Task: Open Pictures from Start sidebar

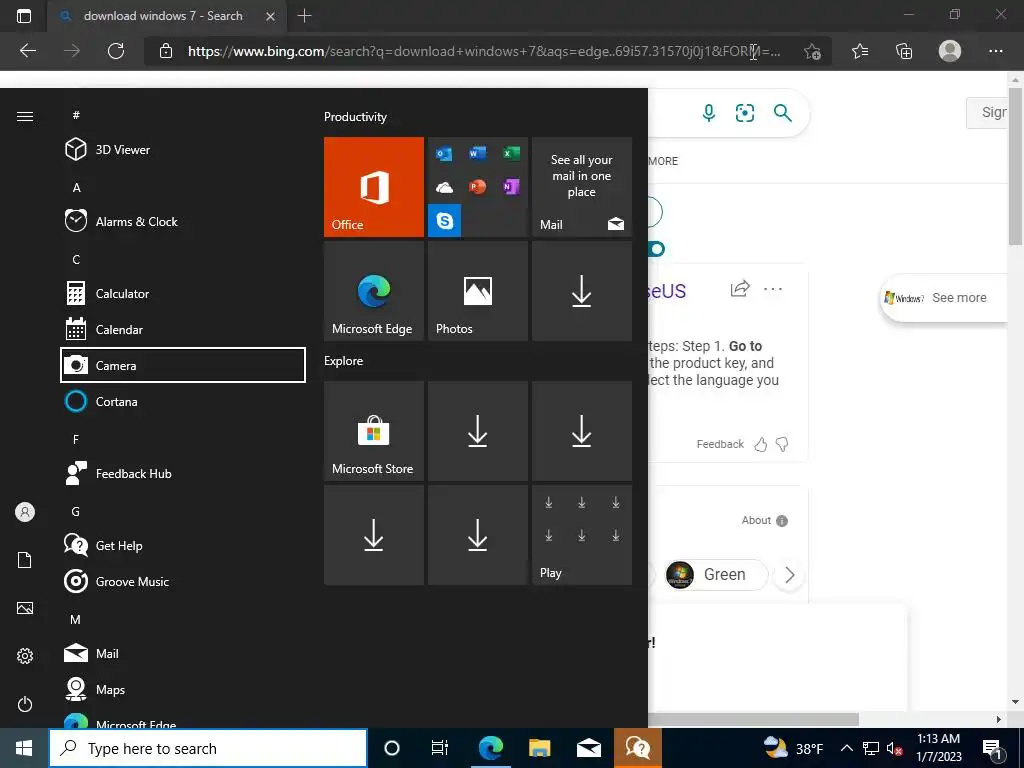Action: [x=25, y=608]
